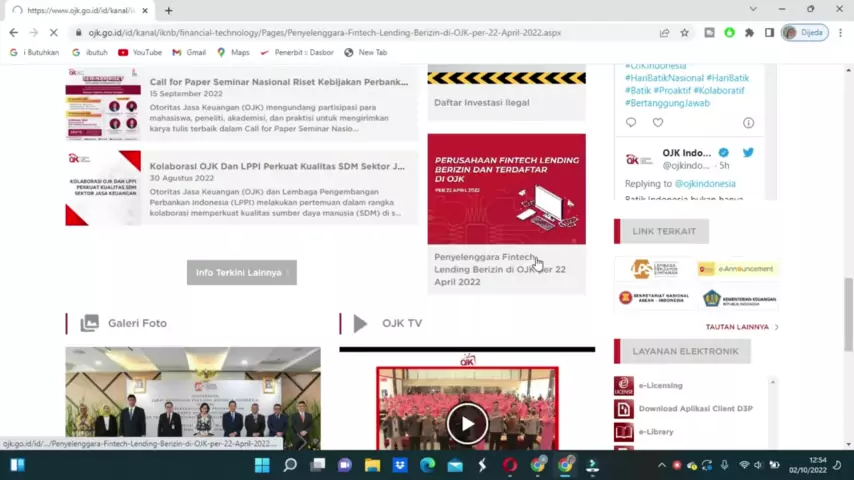Open Penyelenggara Fintech Lending Berizin link
This screenshot has width=854, height=480.
(x=499, y=269)
